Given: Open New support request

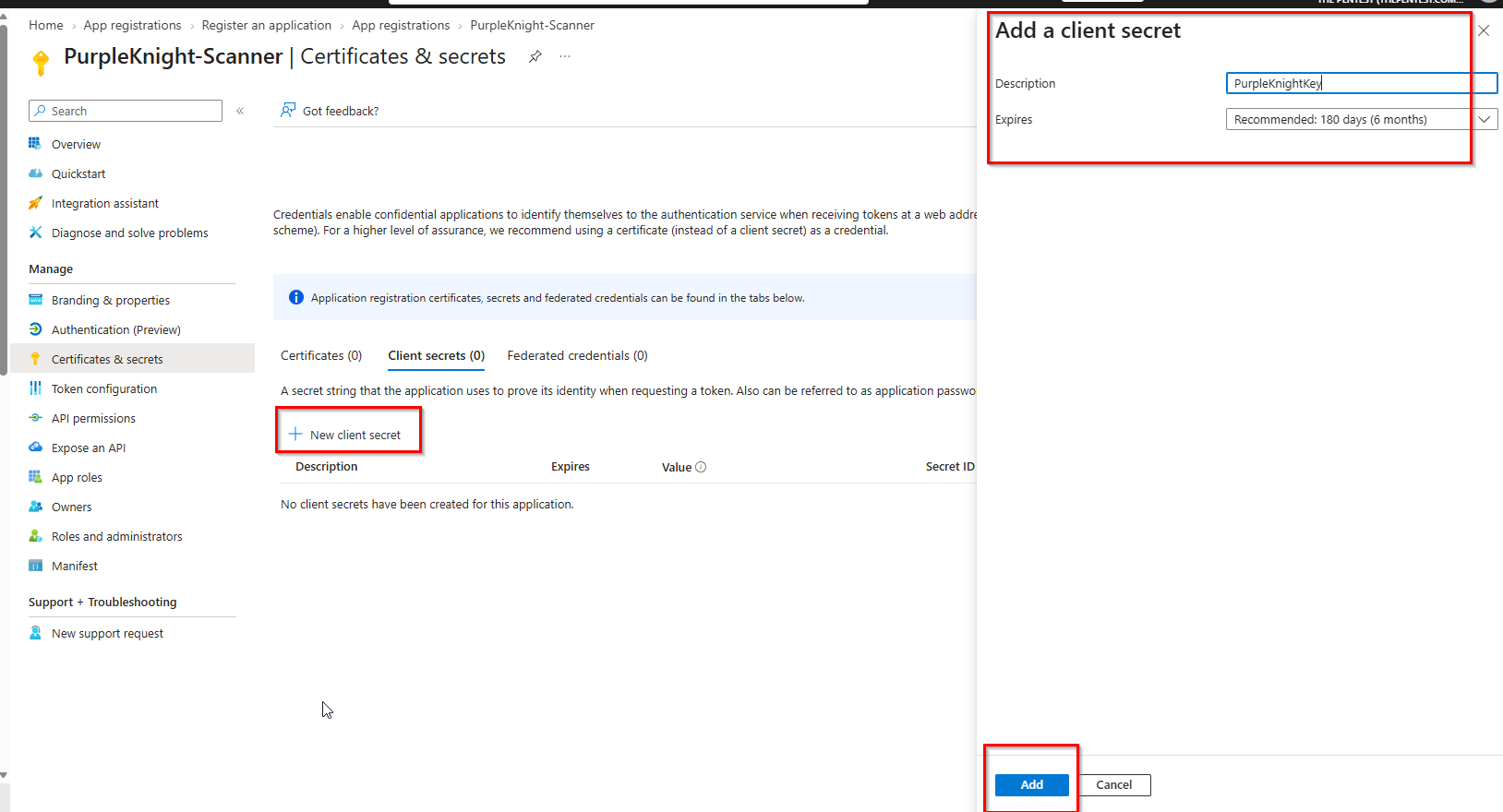Looking at the screenshot, I should (x=107, y=633).
